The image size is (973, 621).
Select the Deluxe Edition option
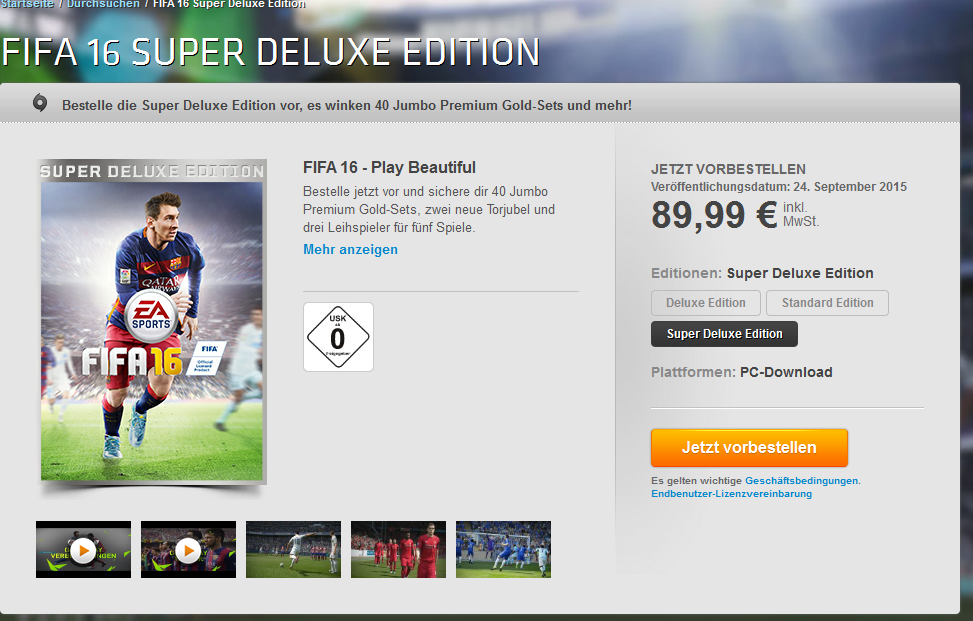[706, 303]
